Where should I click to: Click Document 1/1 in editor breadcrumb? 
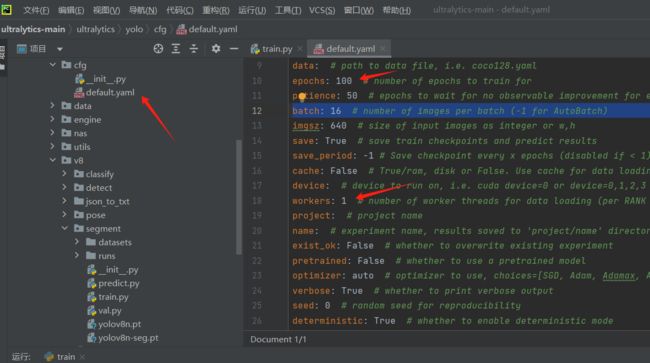[278, 339]
